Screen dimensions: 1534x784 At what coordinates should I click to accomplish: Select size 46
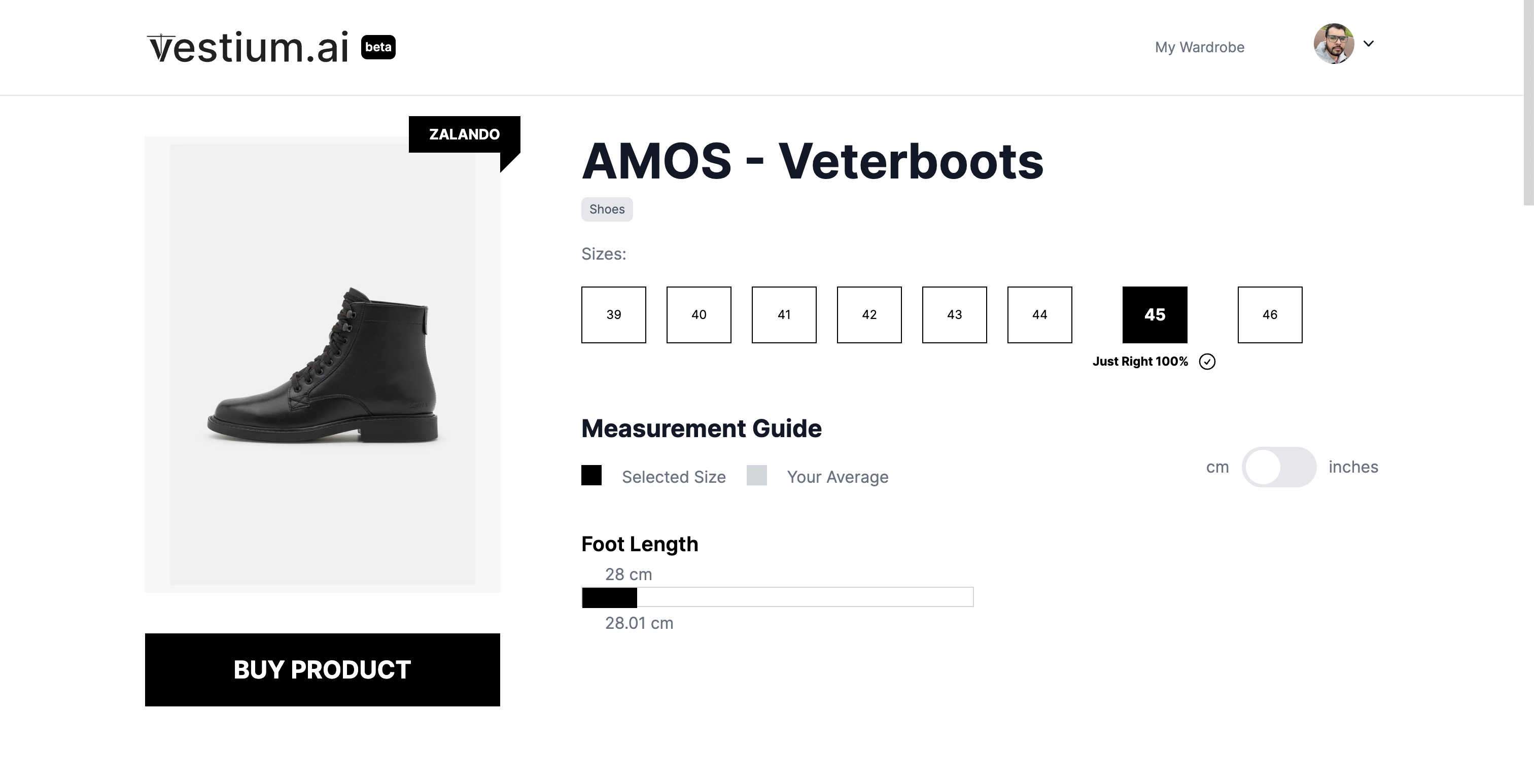1270,314
